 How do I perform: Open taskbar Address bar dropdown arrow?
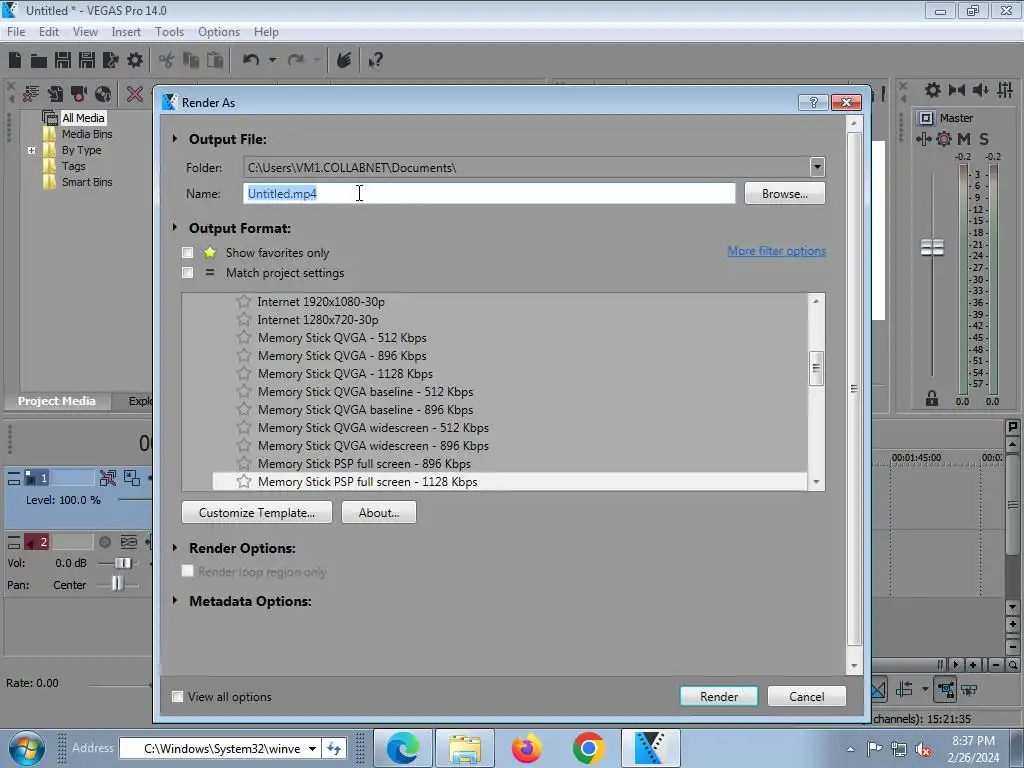[313, 748]
